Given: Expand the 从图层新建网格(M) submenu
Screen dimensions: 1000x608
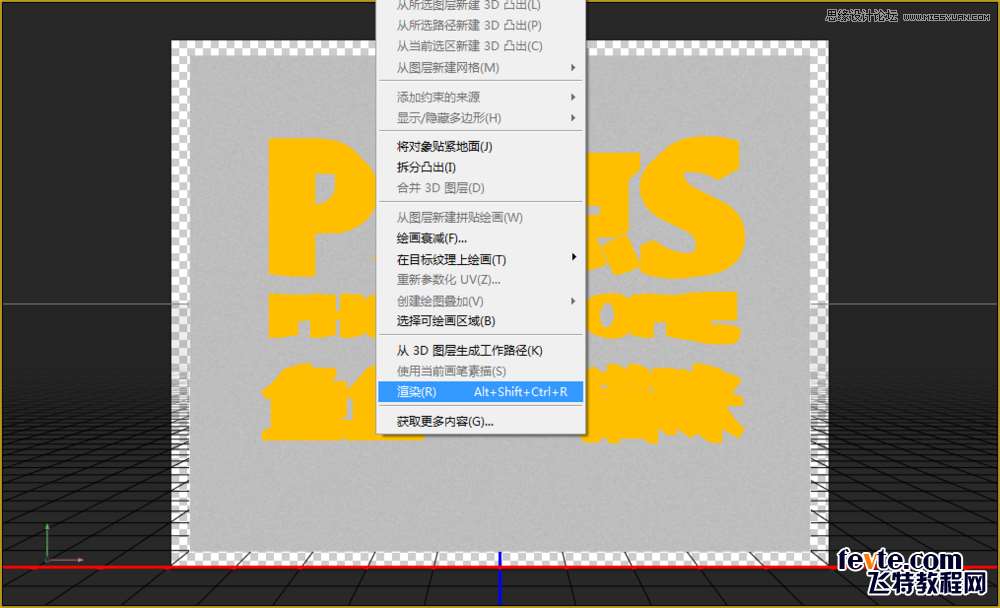Looking at the screenshot, I should (481, 68).
